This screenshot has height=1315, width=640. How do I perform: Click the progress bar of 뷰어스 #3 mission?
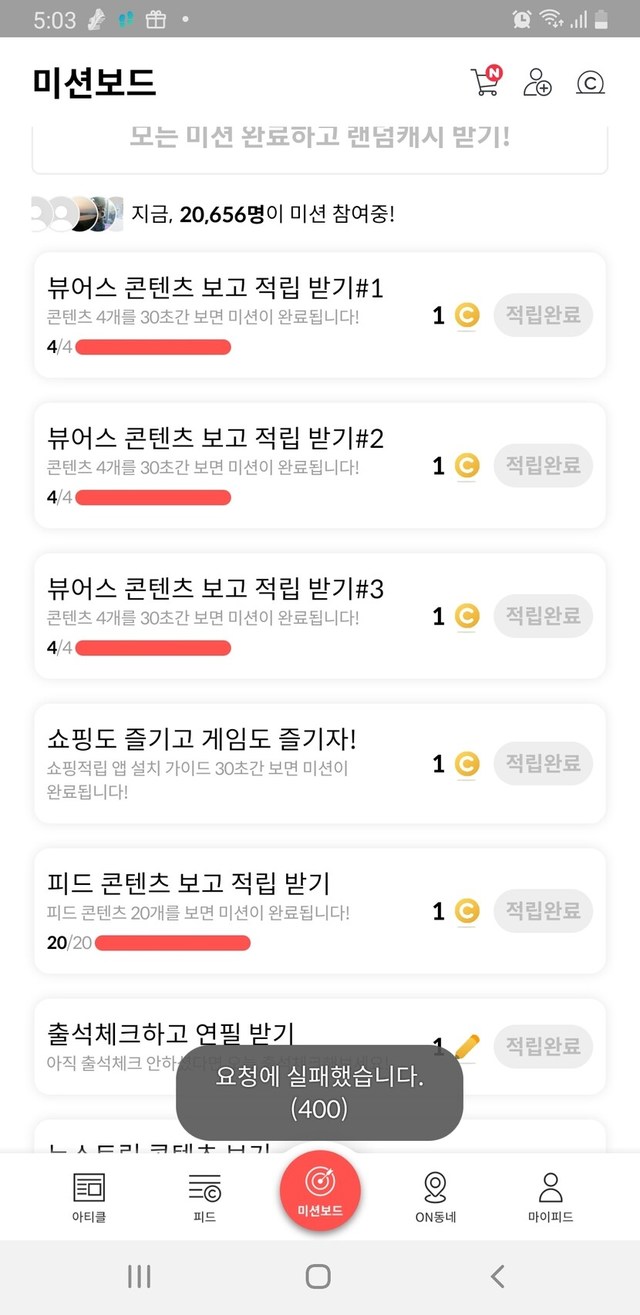[x=153, y=648]
